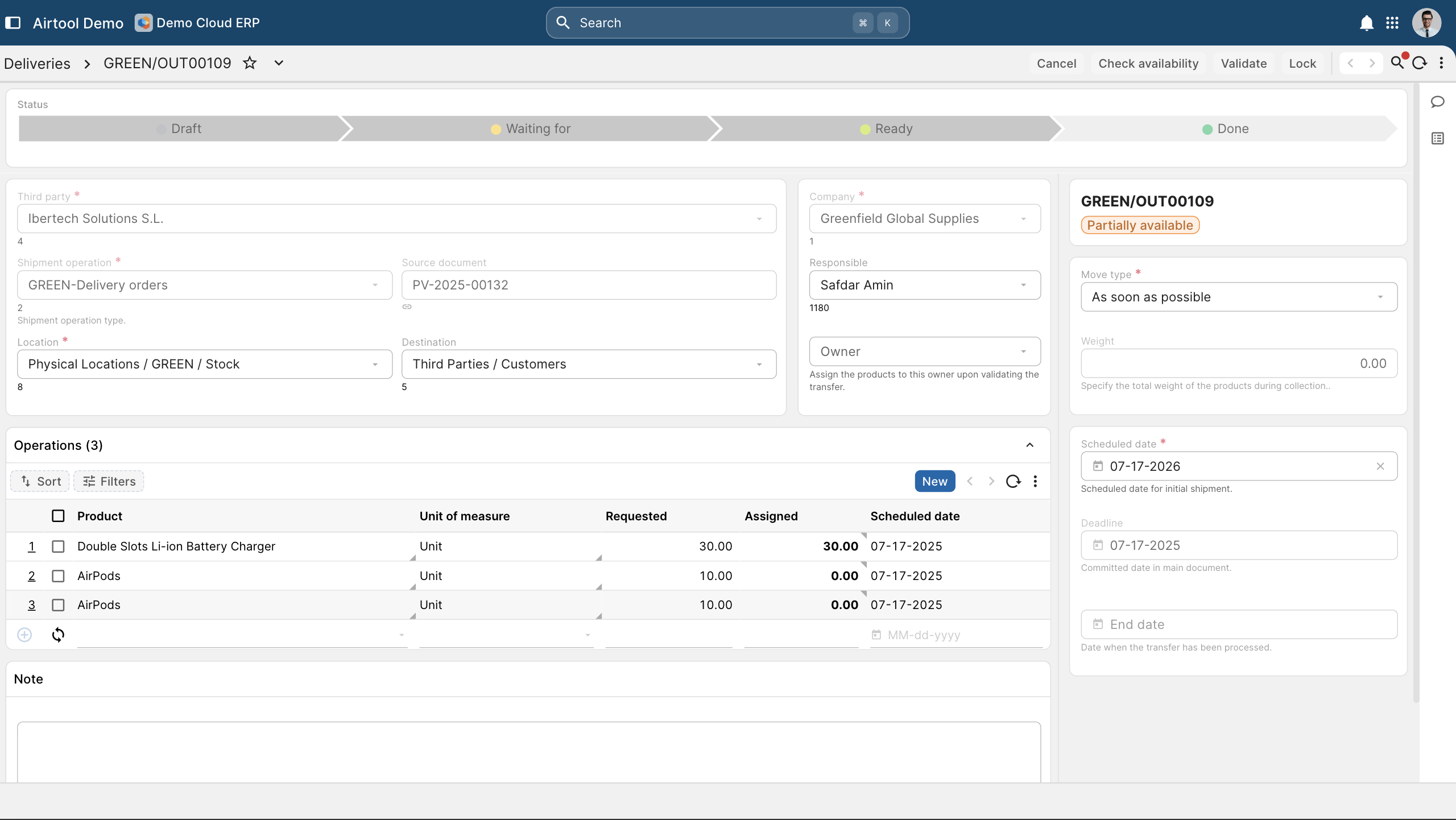
Task: Click inside the Note text area
Action: point(529,752)
